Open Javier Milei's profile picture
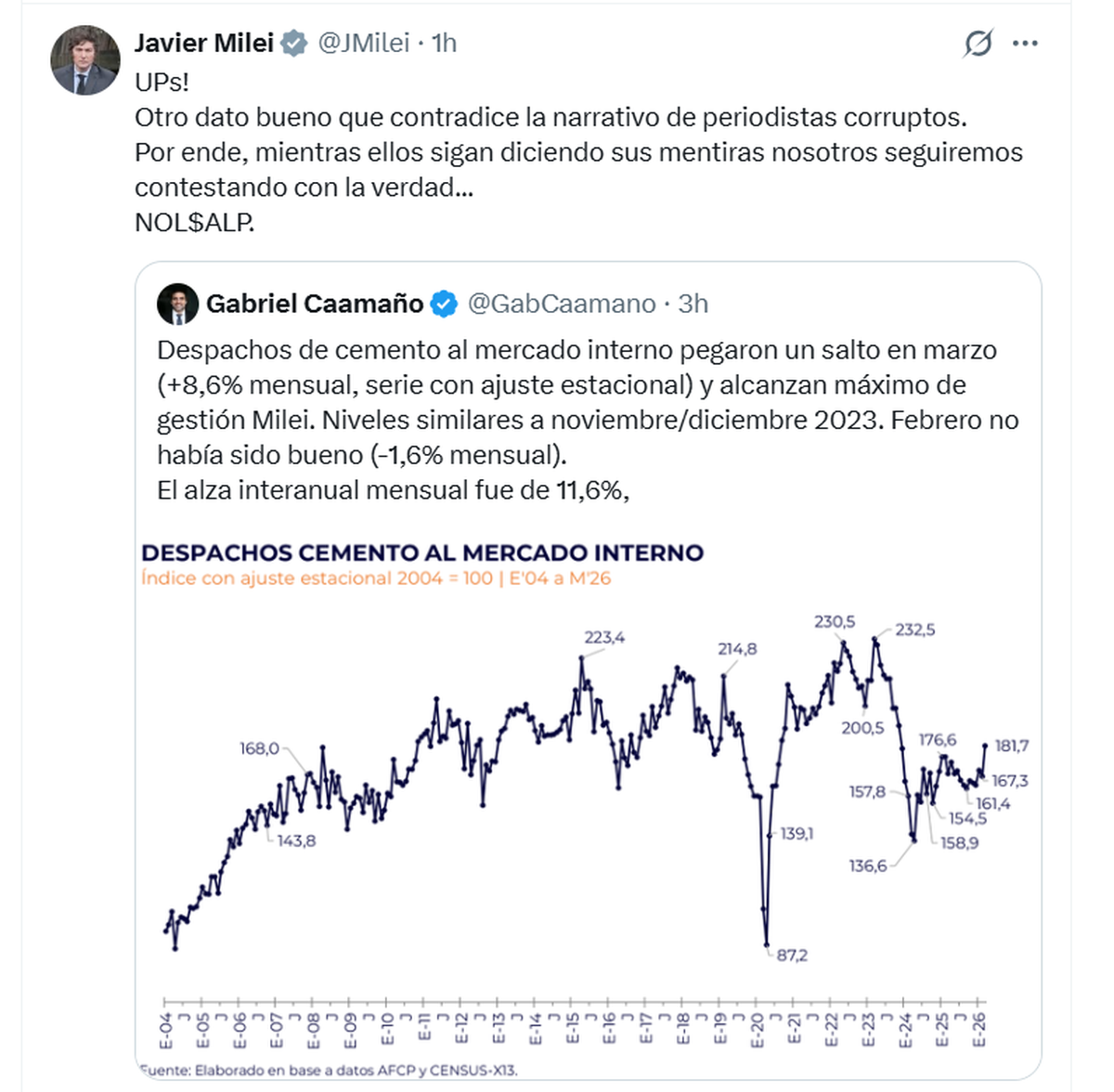 (84, 60)
